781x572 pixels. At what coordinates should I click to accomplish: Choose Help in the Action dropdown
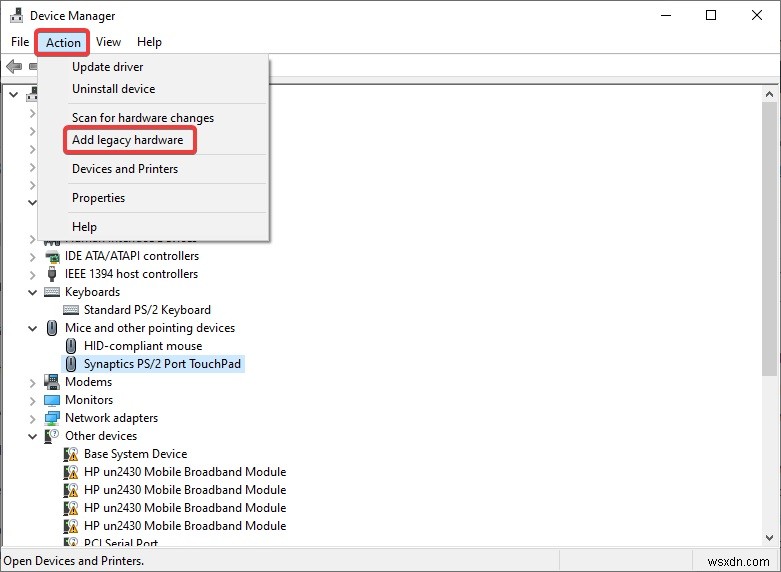(153, 227)
